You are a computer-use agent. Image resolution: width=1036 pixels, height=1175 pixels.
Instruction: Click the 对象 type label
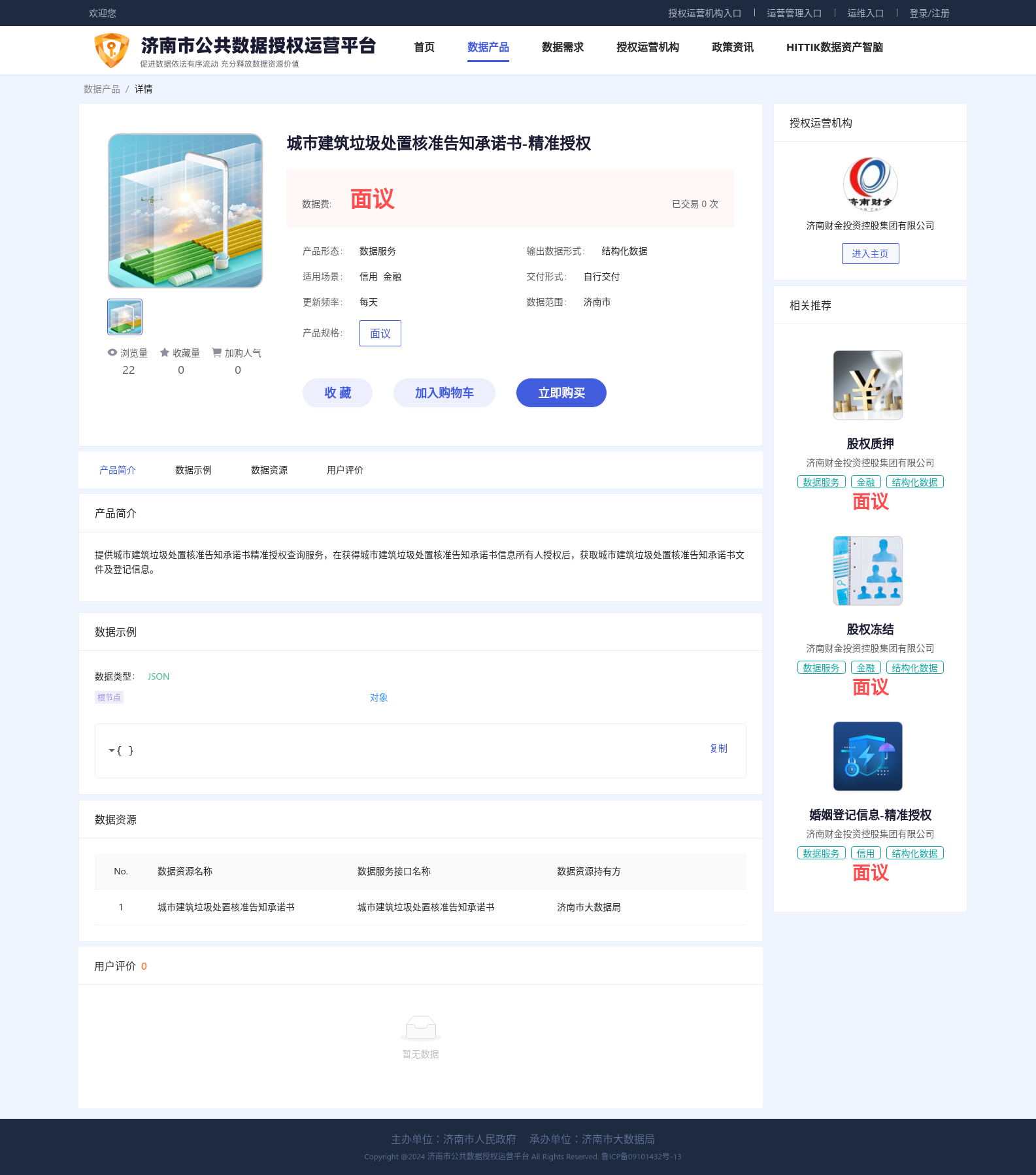tap(379, 697)
